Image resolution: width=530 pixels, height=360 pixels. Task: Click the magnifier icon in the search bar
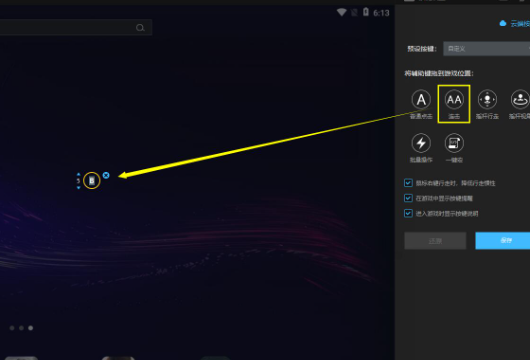(x=140, y=28)
